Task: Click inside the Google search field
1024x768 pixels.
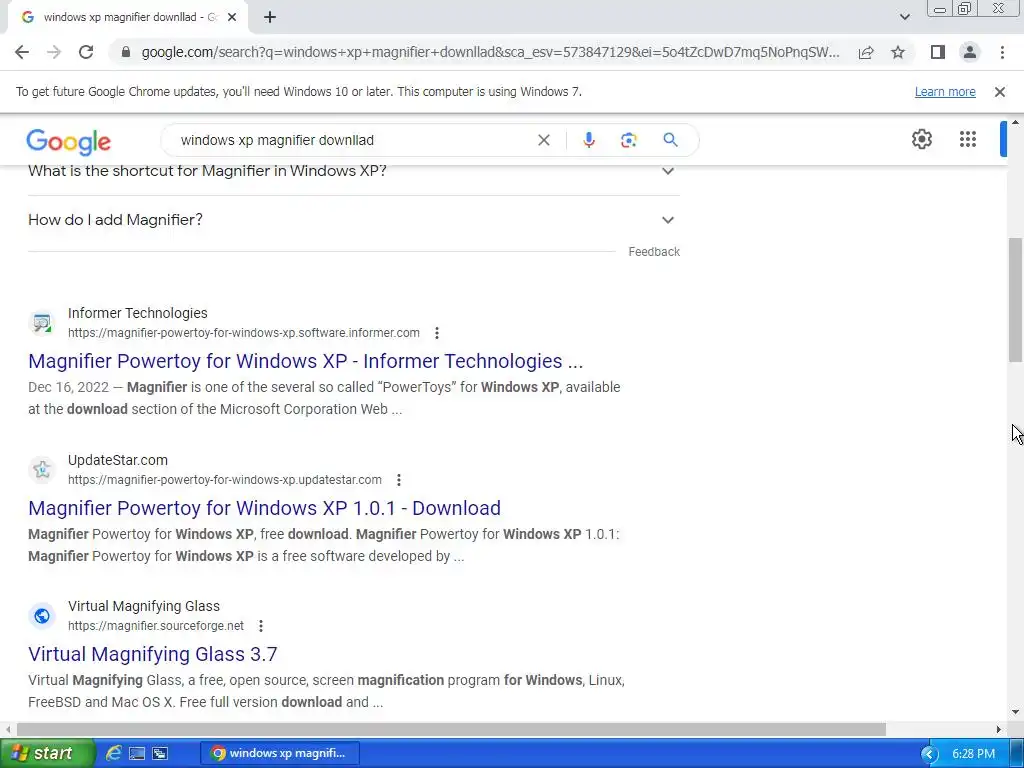Action: coord(353,140)
